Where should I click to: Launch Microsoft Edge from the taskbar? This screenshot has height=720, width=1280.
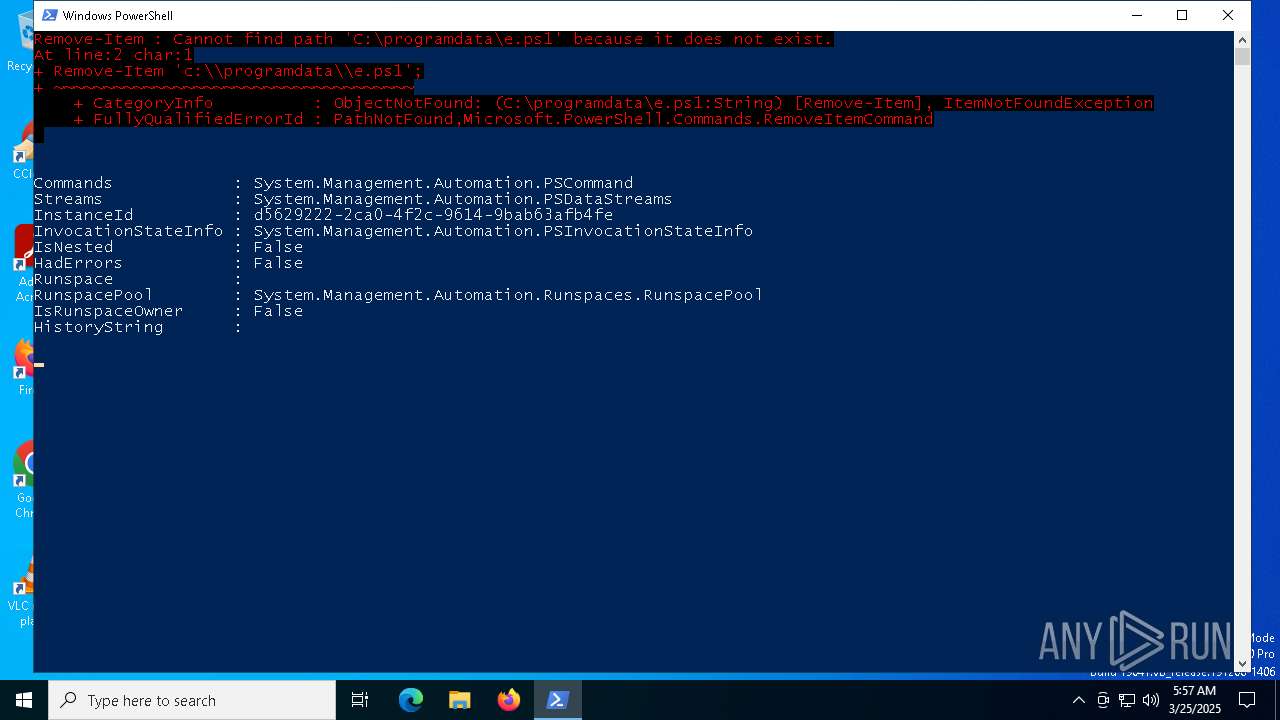tap(411, 700)
